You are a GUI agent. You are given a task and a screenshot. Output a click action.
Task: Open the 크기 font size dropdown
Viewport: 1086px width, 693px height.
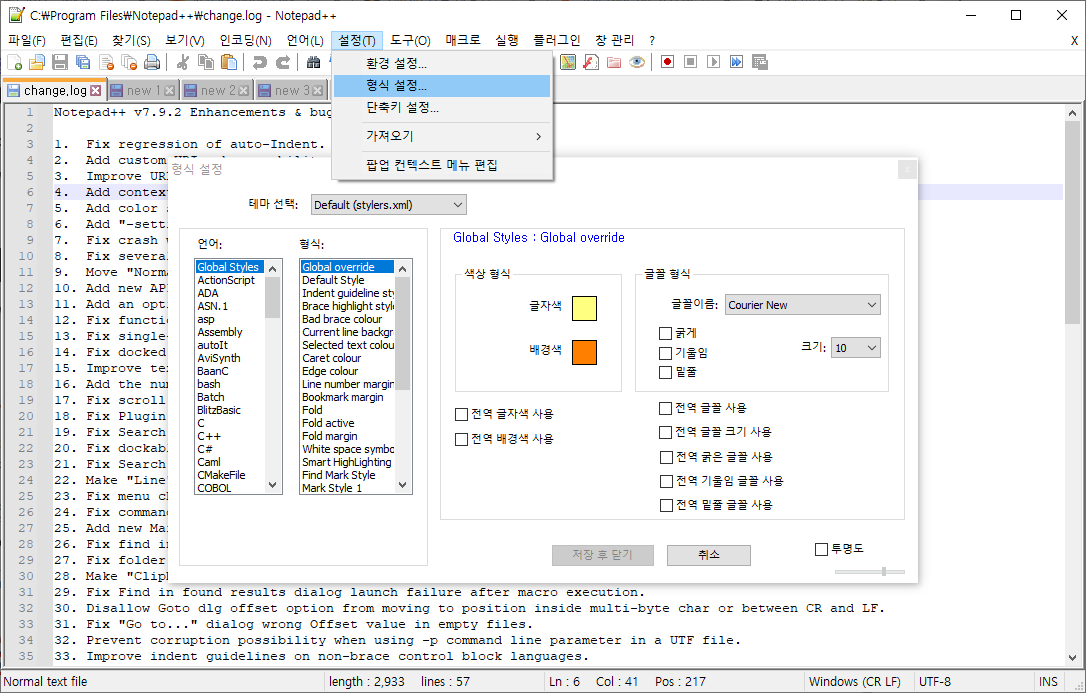856,348
